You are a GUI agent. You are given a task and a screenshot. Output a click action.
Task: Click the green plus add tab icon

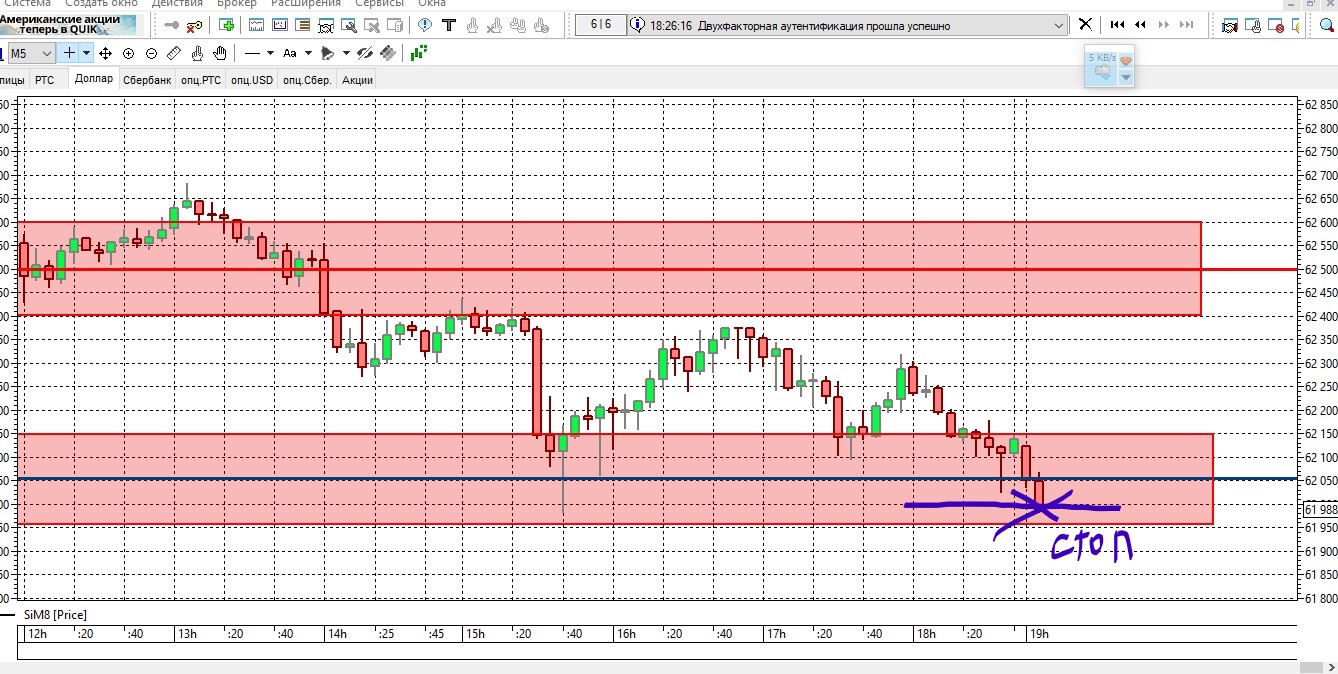click(x=227, y=25)
